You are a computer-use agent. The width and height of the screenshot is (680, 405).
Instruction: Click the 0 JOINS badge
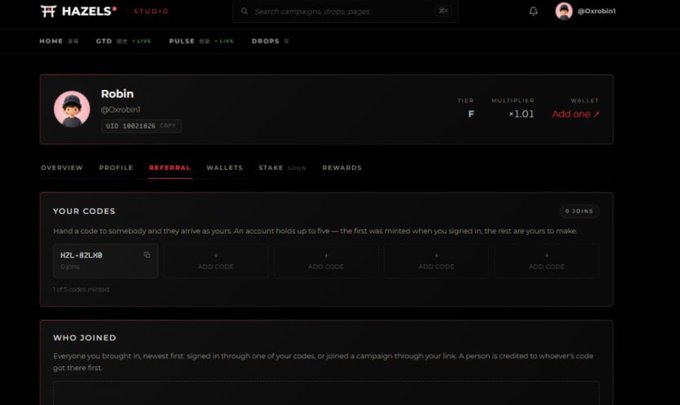[579, 211]
